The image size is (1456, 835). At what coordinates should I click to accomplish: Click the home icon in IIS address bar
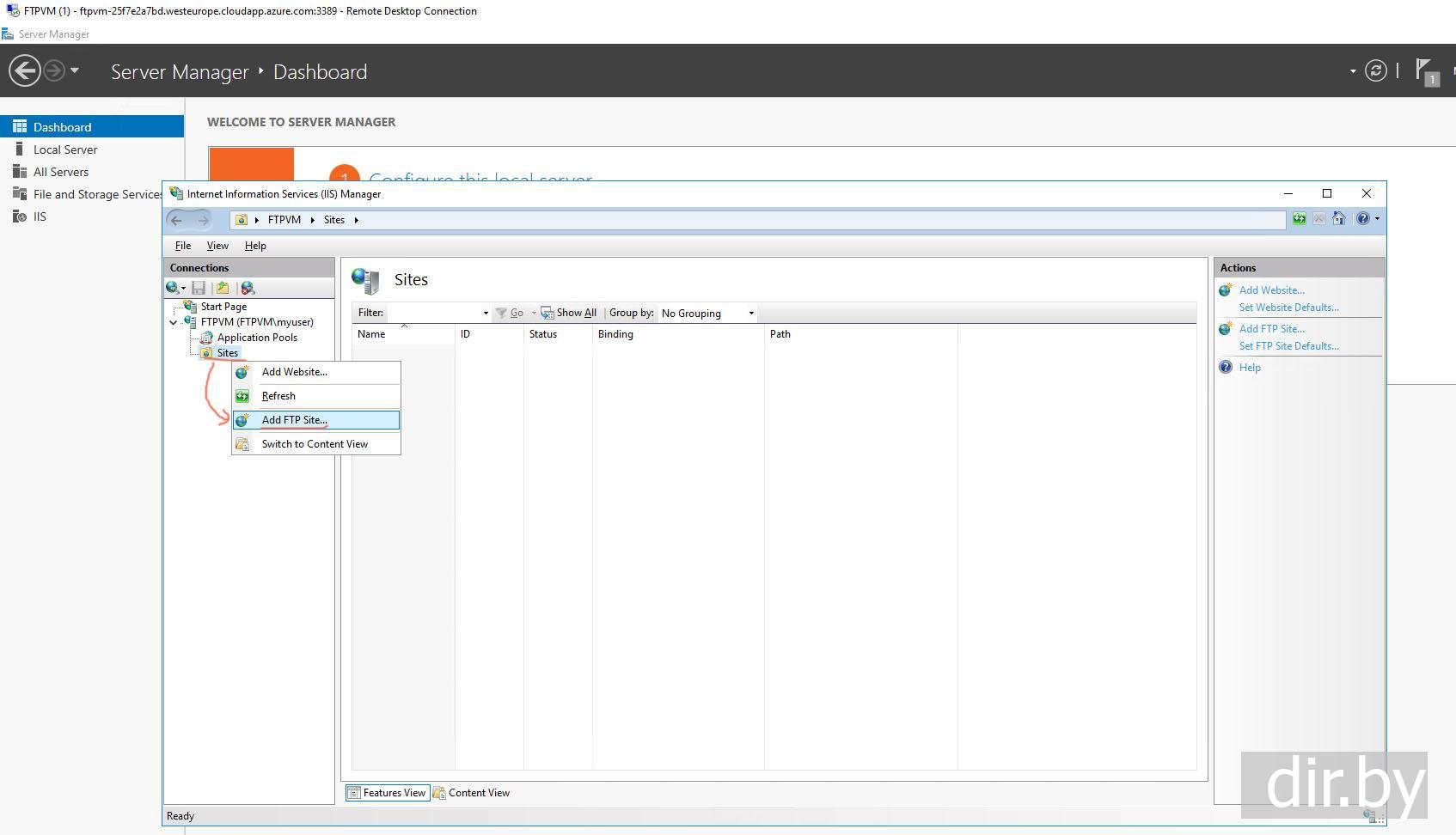pyautogui.click(x=1339, y=219)
